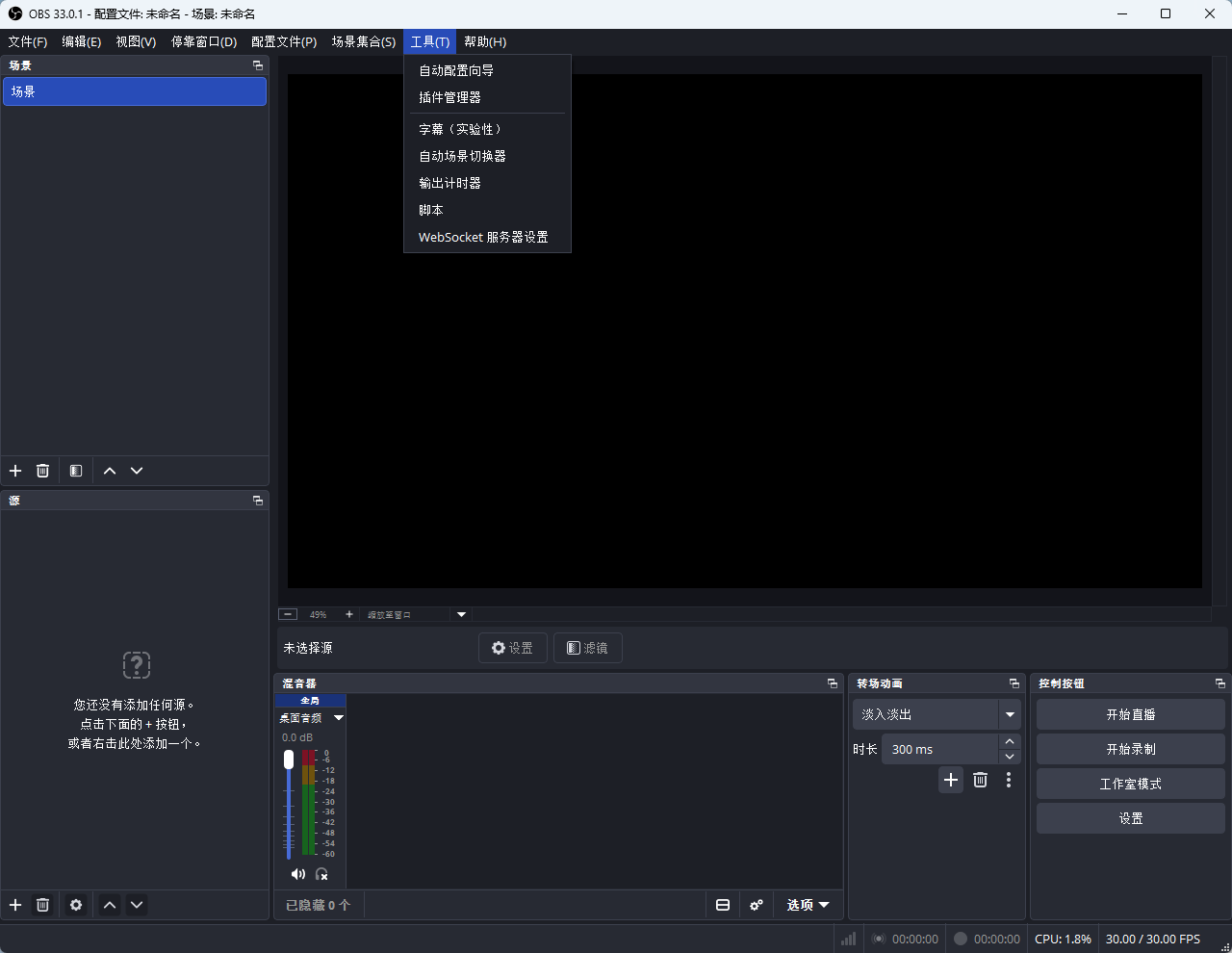Move source down in 源 panel
The image size is (1232, 953).
coord(137,905)
